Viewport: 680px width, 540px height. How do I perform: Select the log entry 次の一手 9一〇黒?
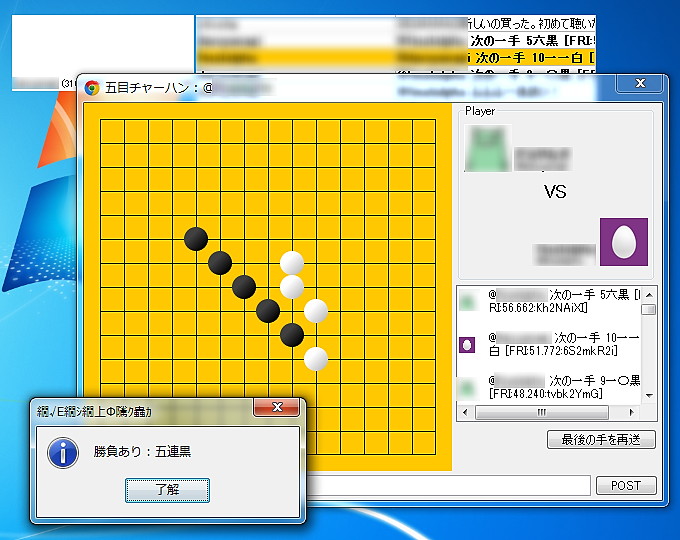tap(550, 387)
